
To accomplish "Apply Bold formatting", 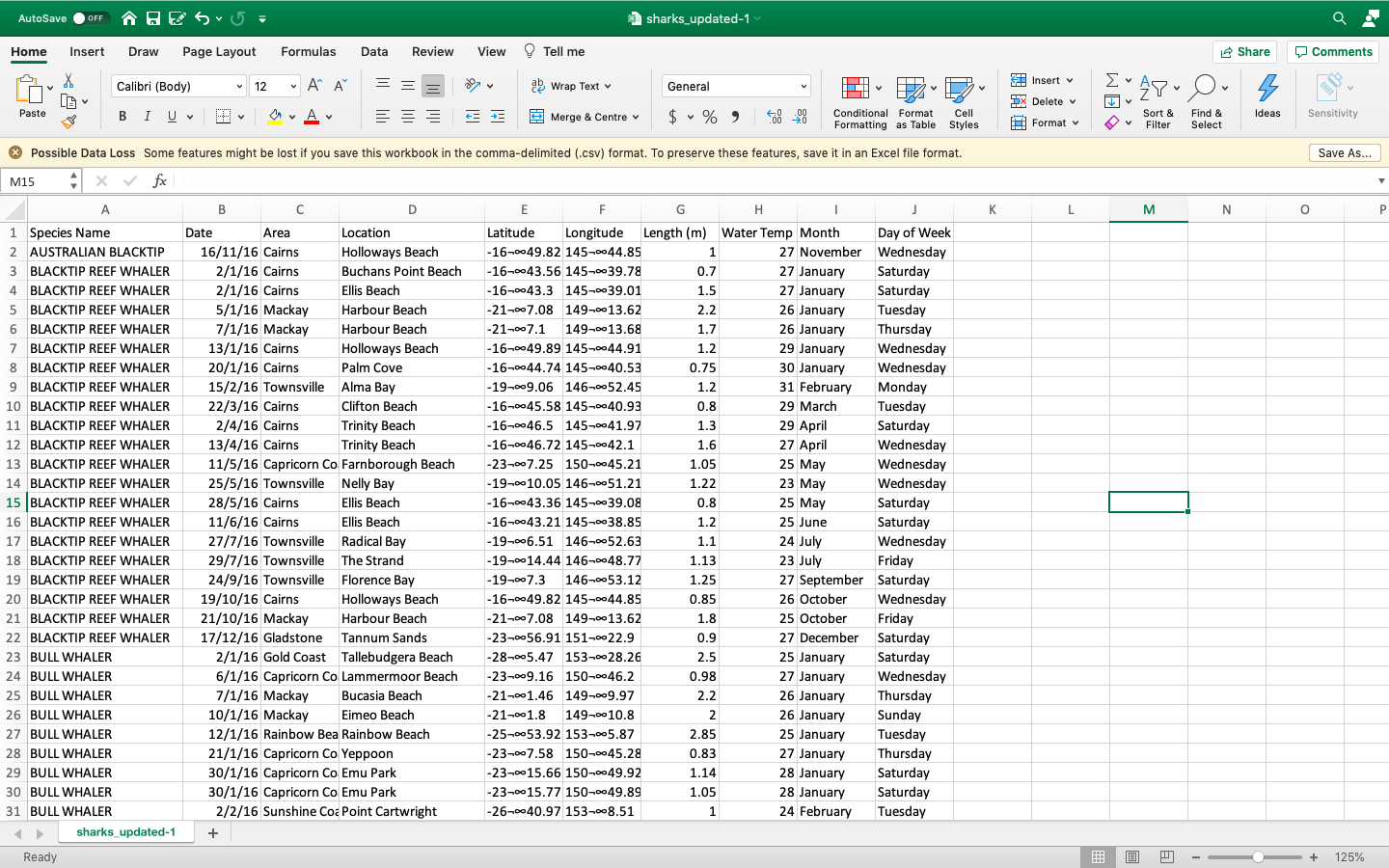I will pos(123,117).
